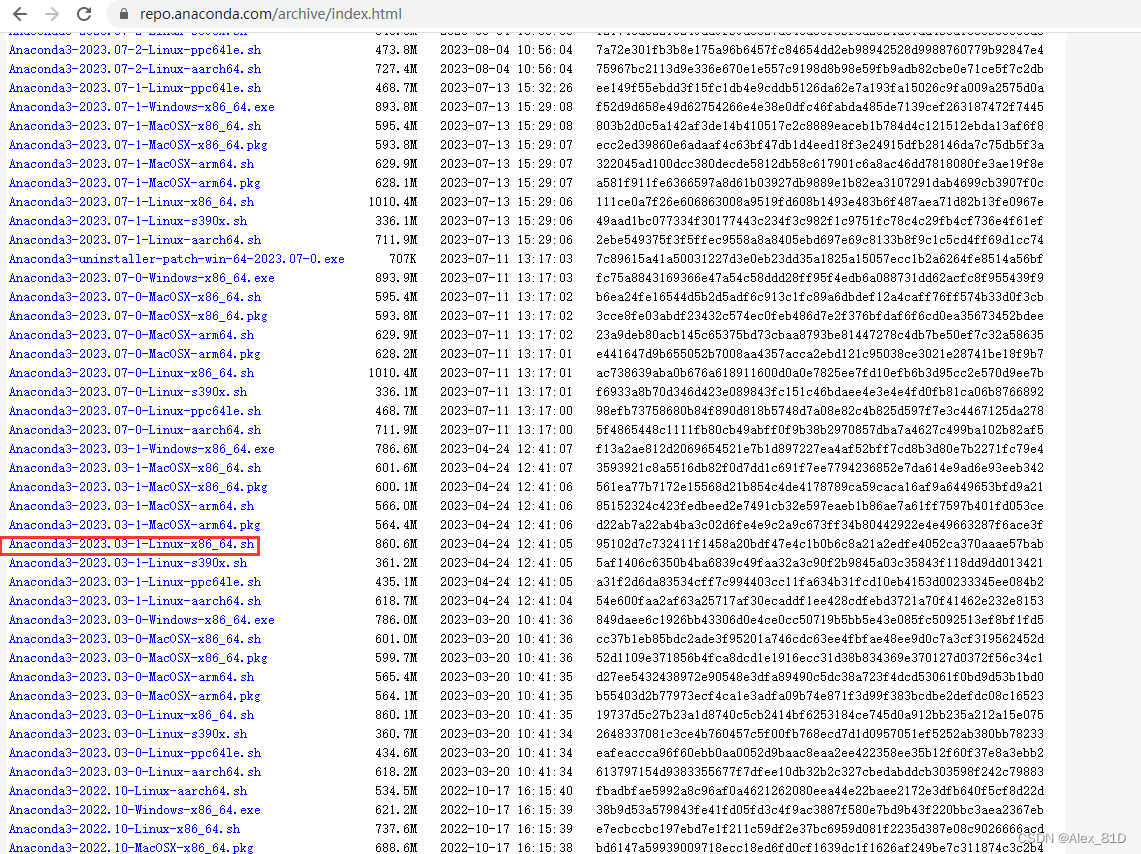Download Anaconda3-2023.07-0-Linux-x86_64.sh
This screenshot has width=1141, height=854.
pyautogui.click(x=132, y=372)
